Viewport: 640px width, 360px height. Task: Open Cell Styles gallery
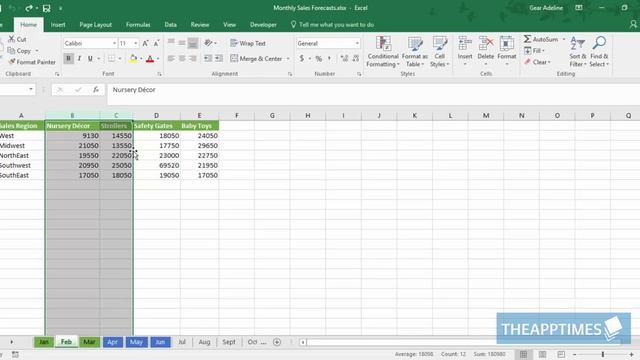[440, 52]
